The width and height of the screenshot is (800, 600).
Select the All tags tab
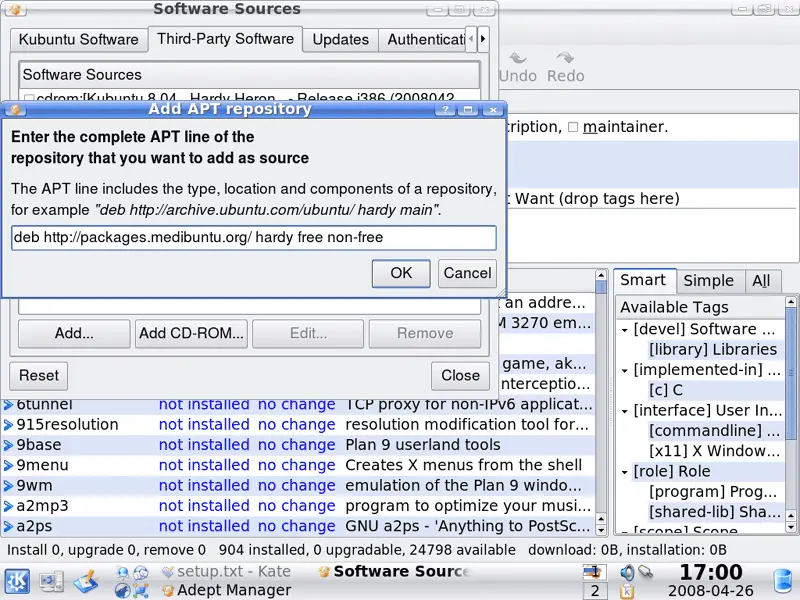click(x=761, y=281)
